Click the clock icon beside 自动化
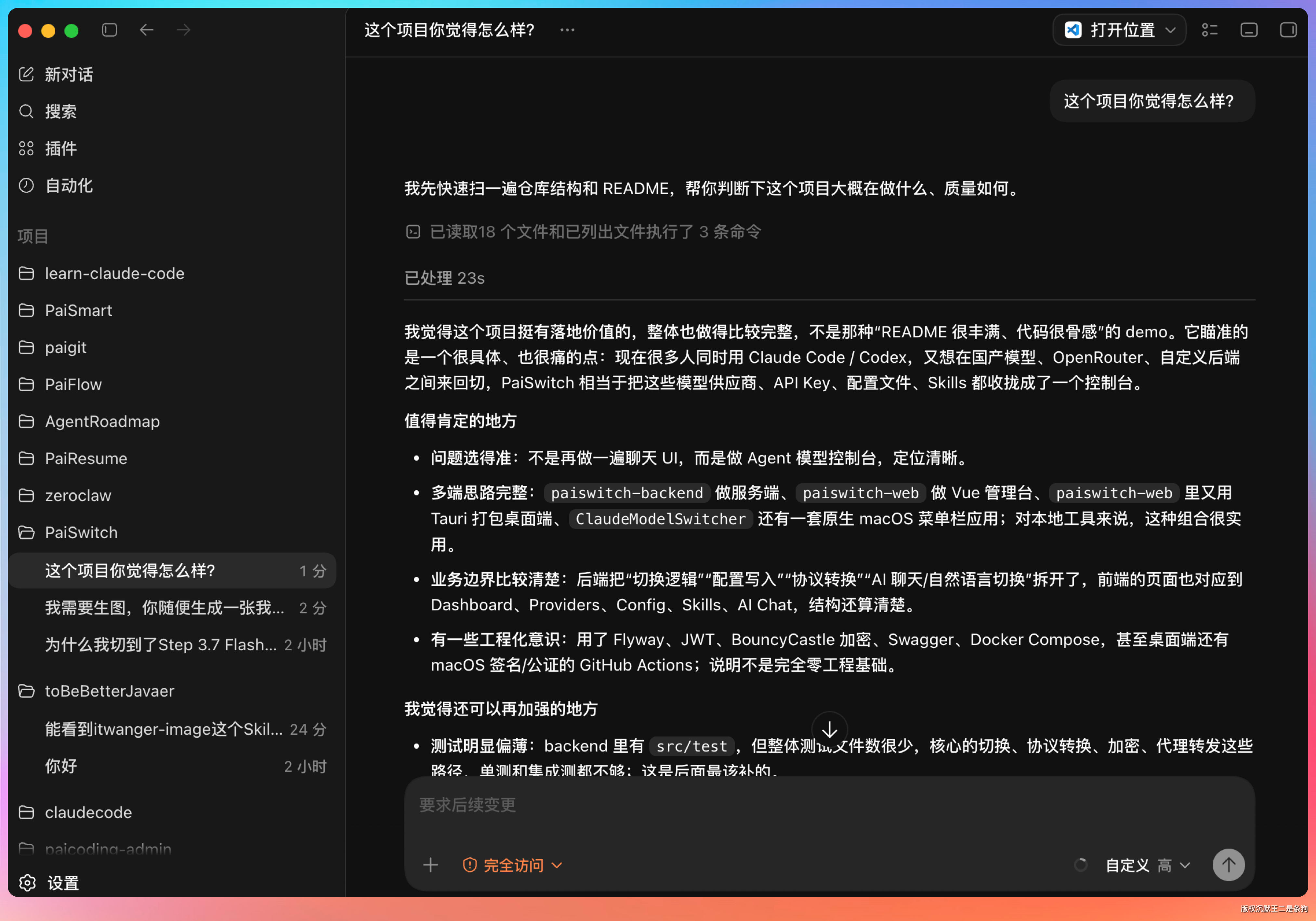This screenshot has height=921, width=1316. click(x=26, y=185)
